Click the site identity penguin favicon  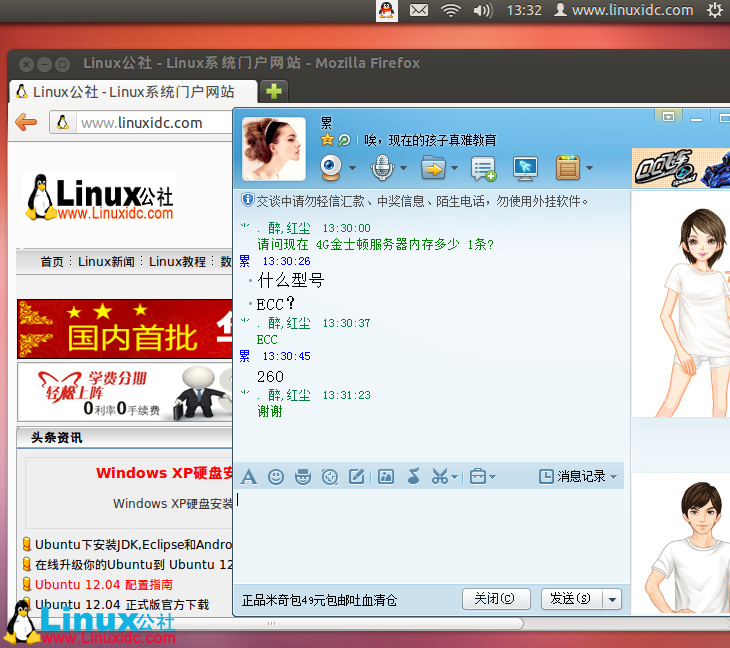[63, 123]
